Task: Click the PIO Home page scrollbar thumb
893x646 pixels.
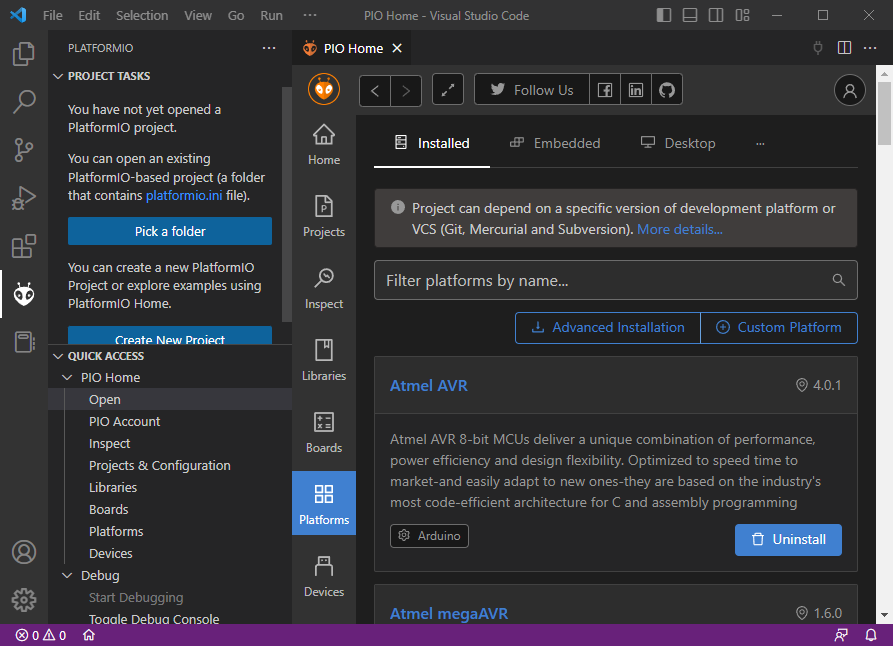Action: pyautogui.click(x=884, y=113)
